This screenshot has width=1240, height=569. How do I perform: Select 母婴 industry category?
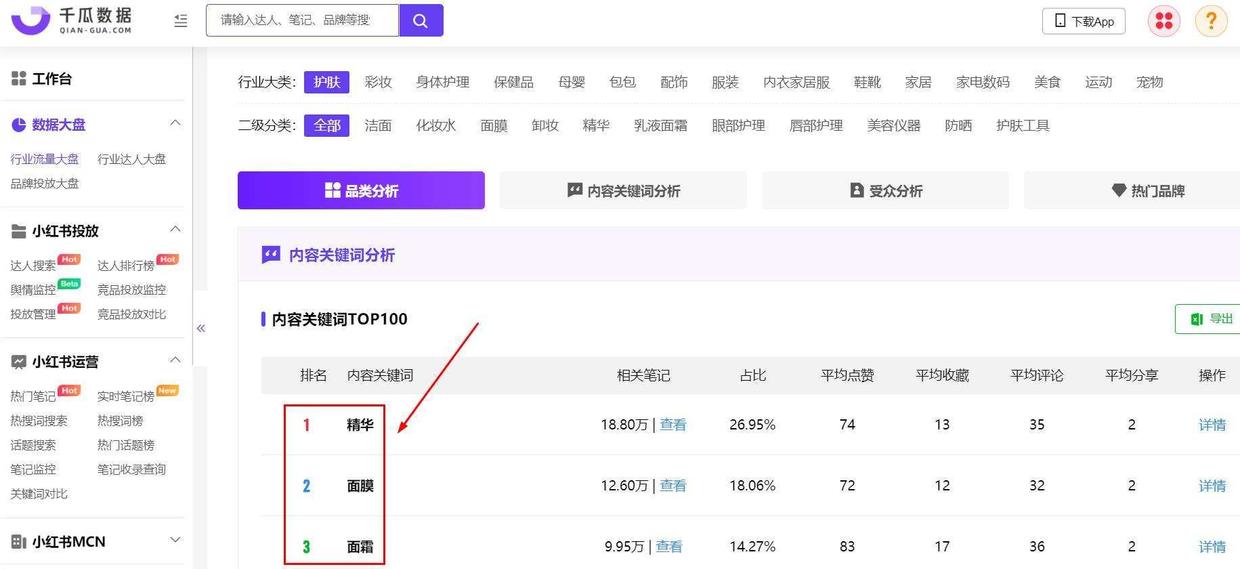tap(572, 82)
